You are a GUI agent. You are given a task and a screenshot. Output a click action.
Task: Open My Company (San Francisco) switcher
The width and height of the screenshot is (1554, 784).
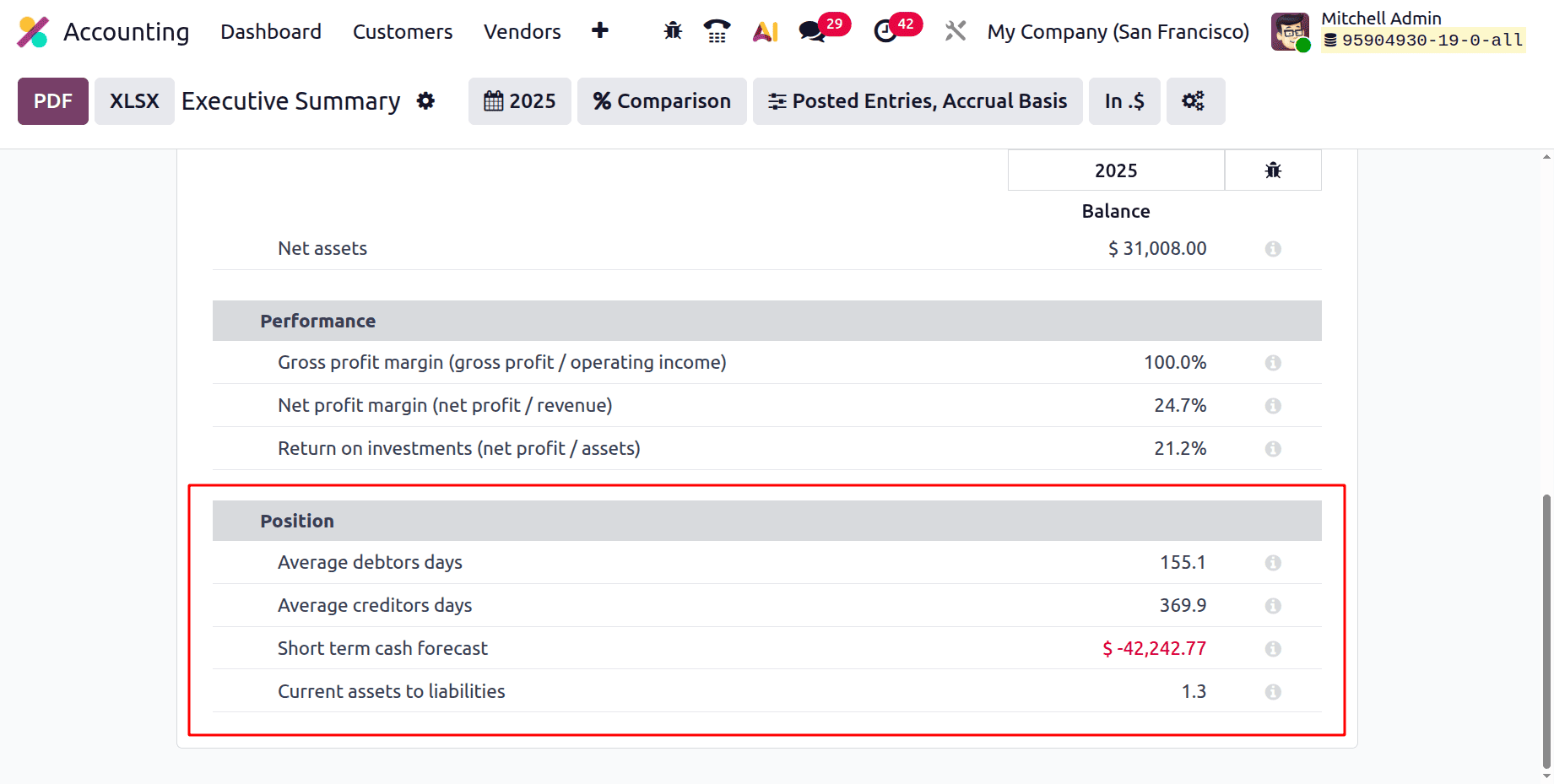pos(1118,31)
